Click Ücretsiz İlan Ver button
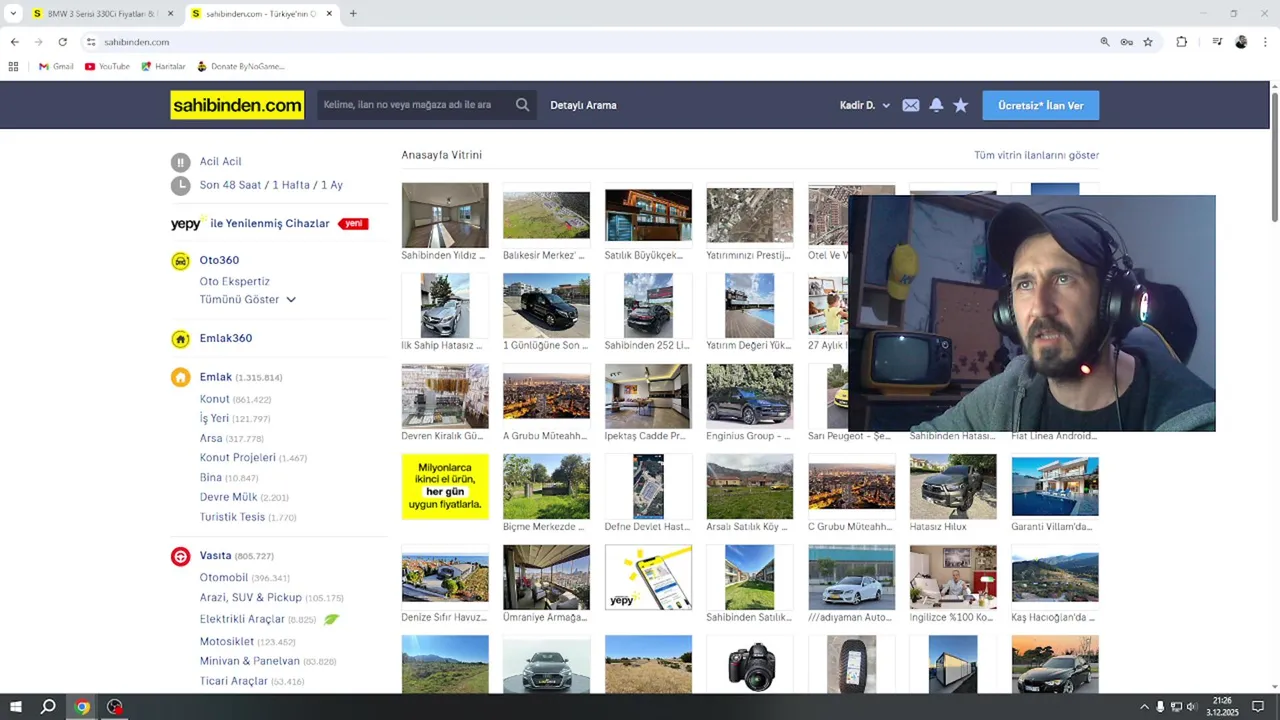 point(1040,105)
